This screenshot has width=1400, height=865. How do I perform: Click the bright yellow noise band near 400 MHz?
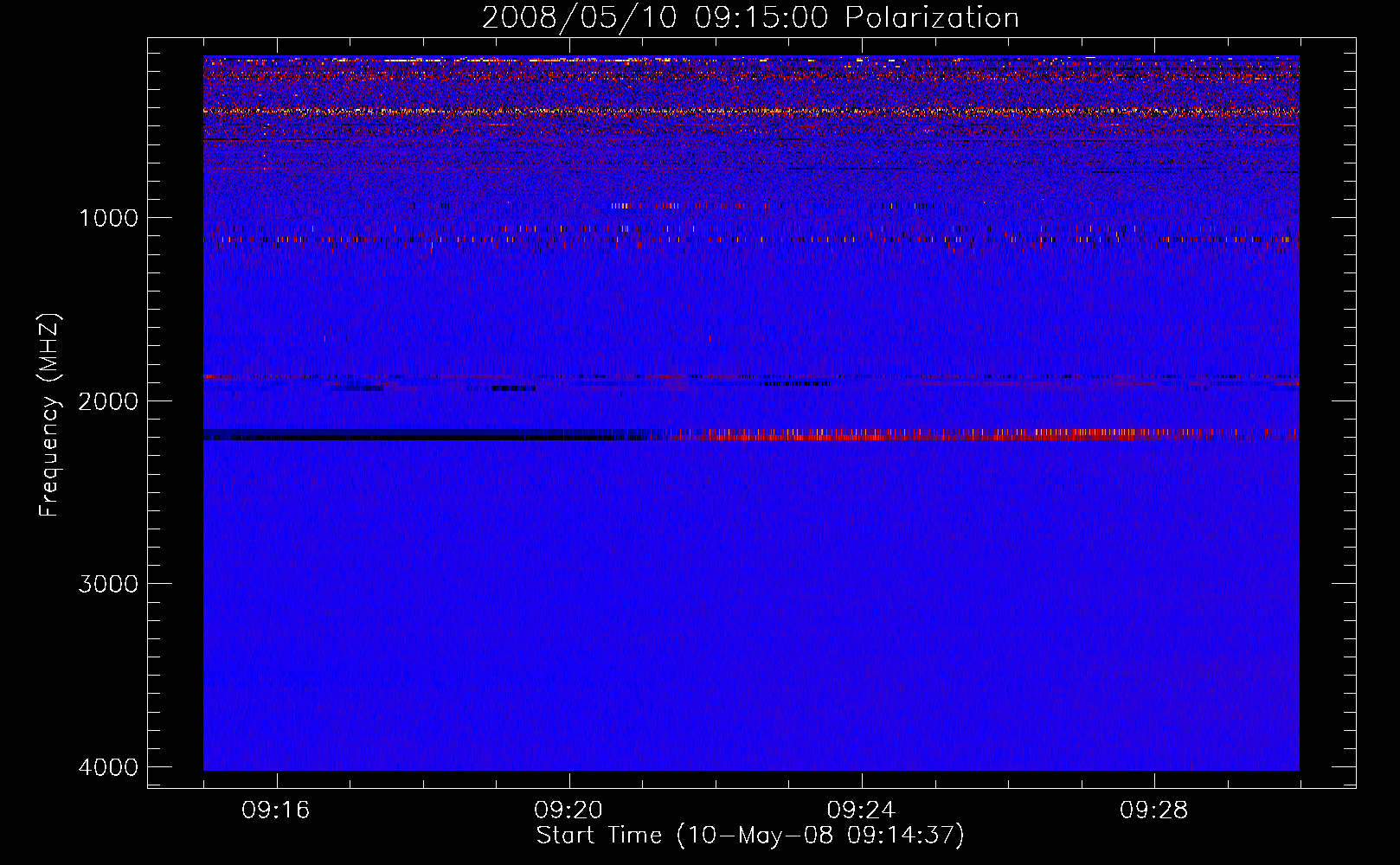[751, 112]
